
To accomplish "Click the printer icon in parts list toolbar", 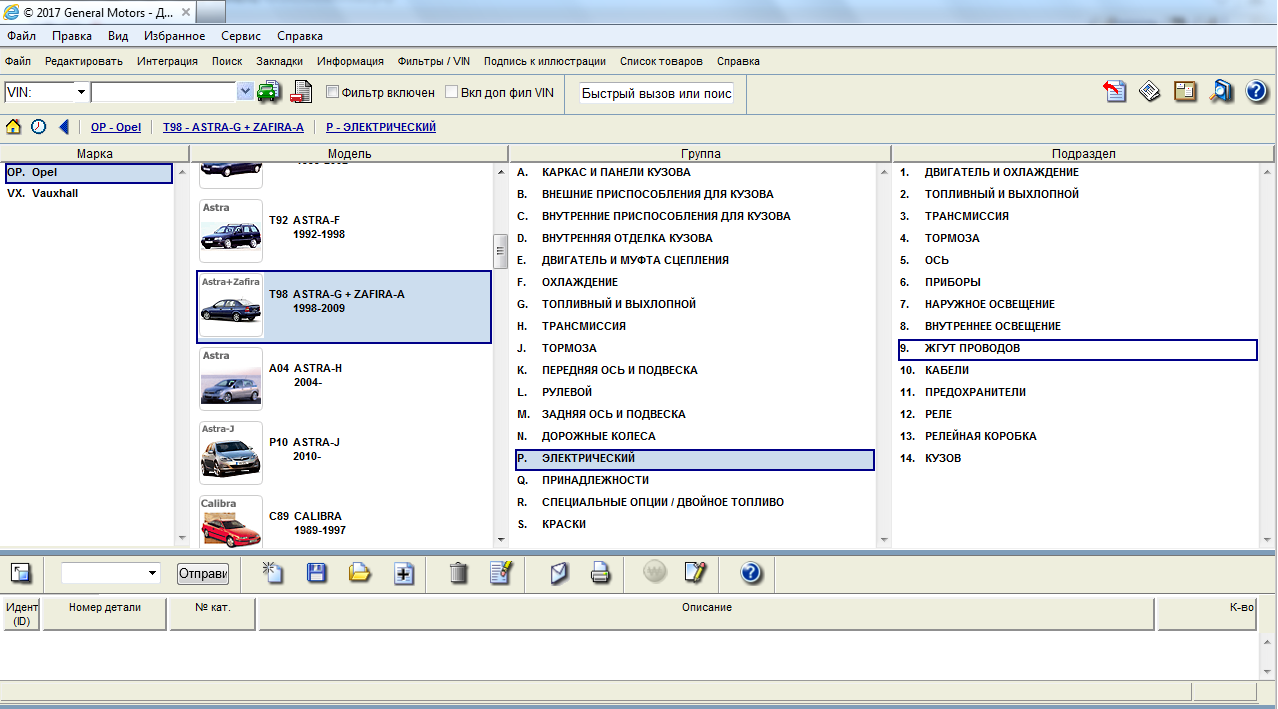I will coord(600,573).
